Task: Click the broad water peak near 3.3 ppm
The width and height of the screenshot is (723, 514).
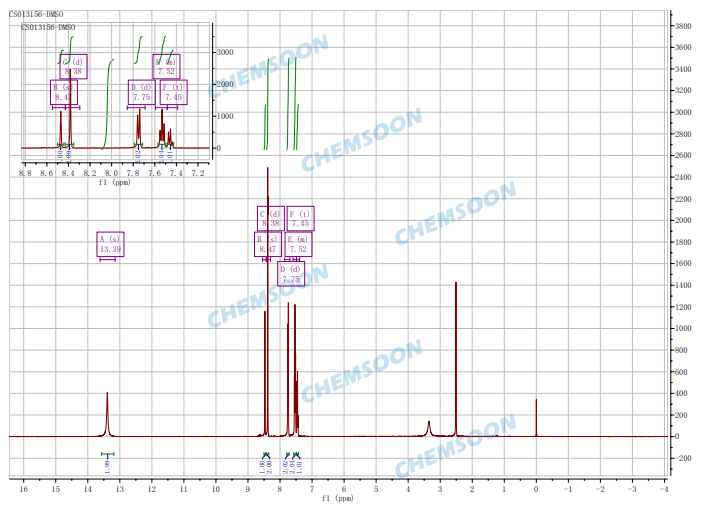Action: pos(429,428)
